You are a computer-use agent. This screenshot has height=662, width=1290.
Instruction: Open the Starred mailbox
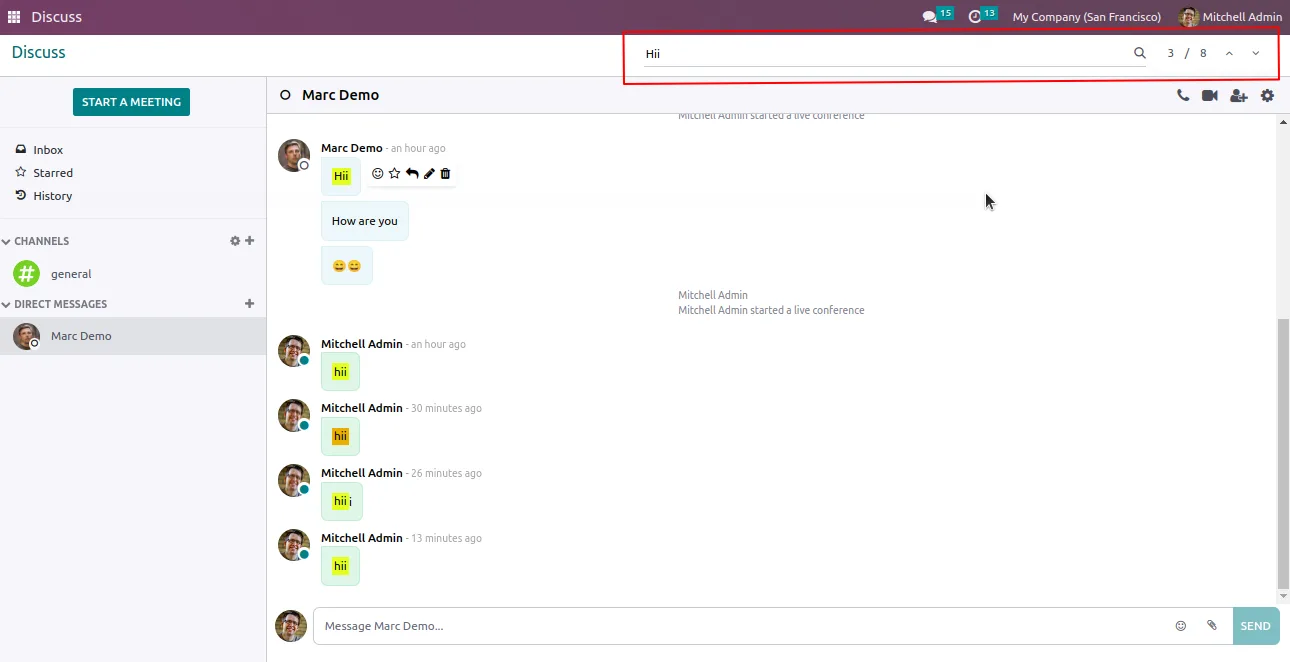click(53, 173)
